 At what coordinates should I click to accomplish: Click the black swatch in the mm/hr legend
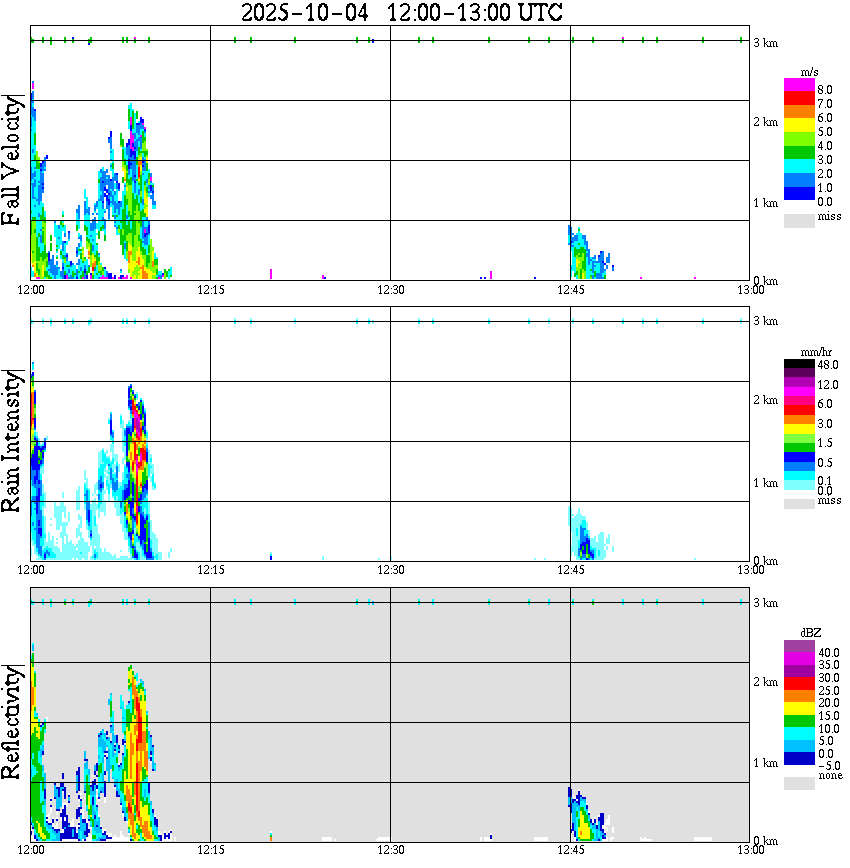tap(799, 364)
